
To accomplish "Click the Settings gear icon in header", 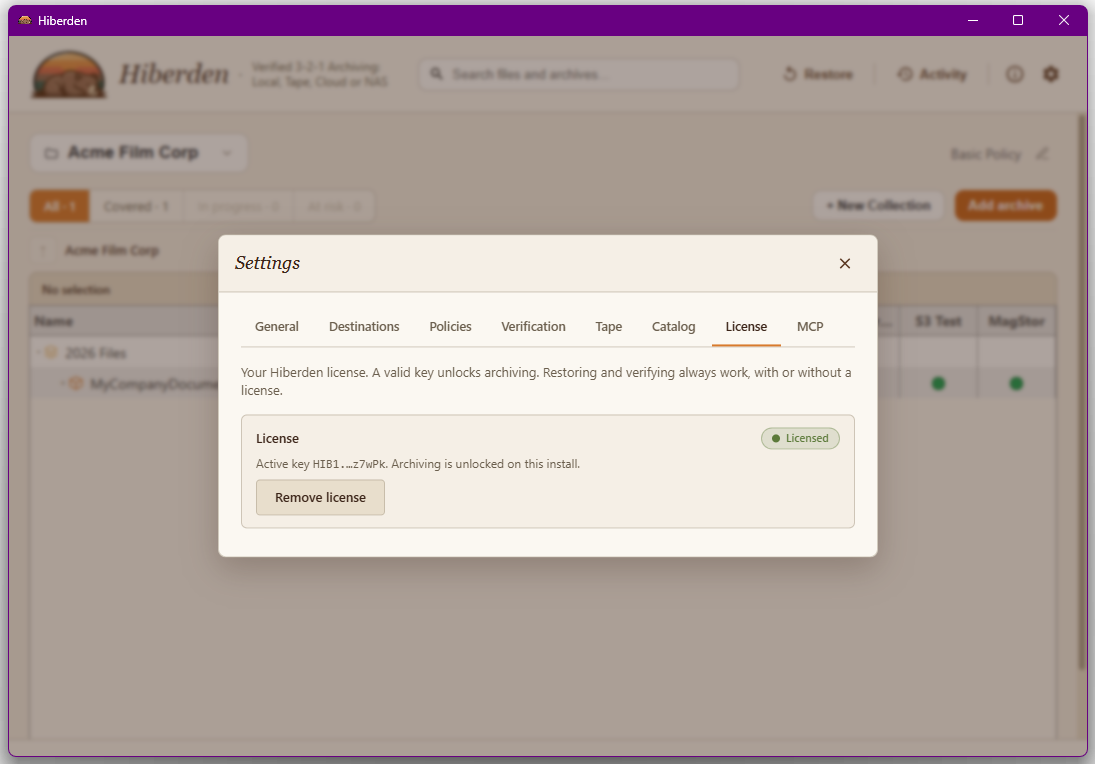I will click(1050, 73).
